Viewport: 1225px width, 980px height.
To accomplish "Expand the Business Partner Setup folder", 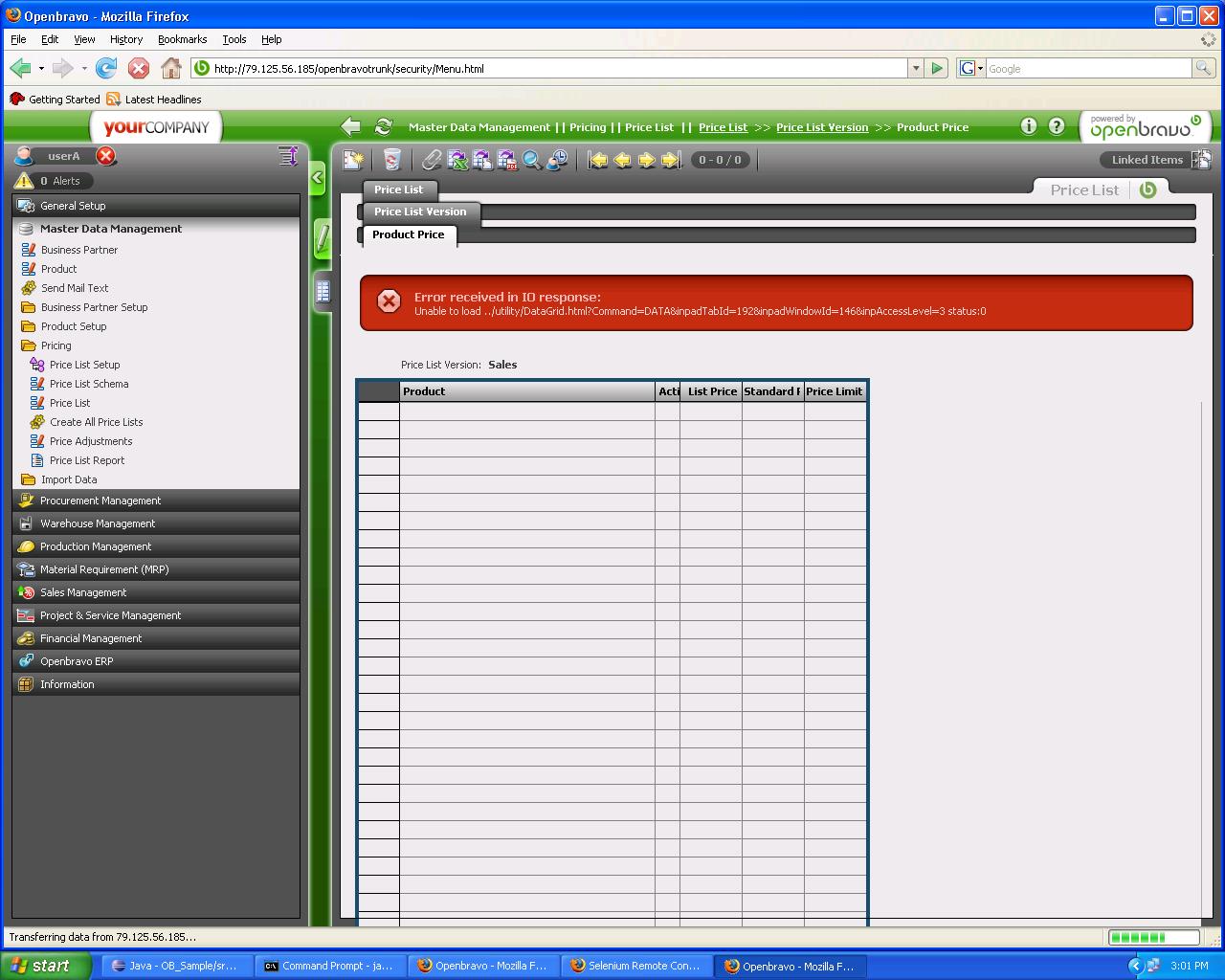I will tap(94, 307).
